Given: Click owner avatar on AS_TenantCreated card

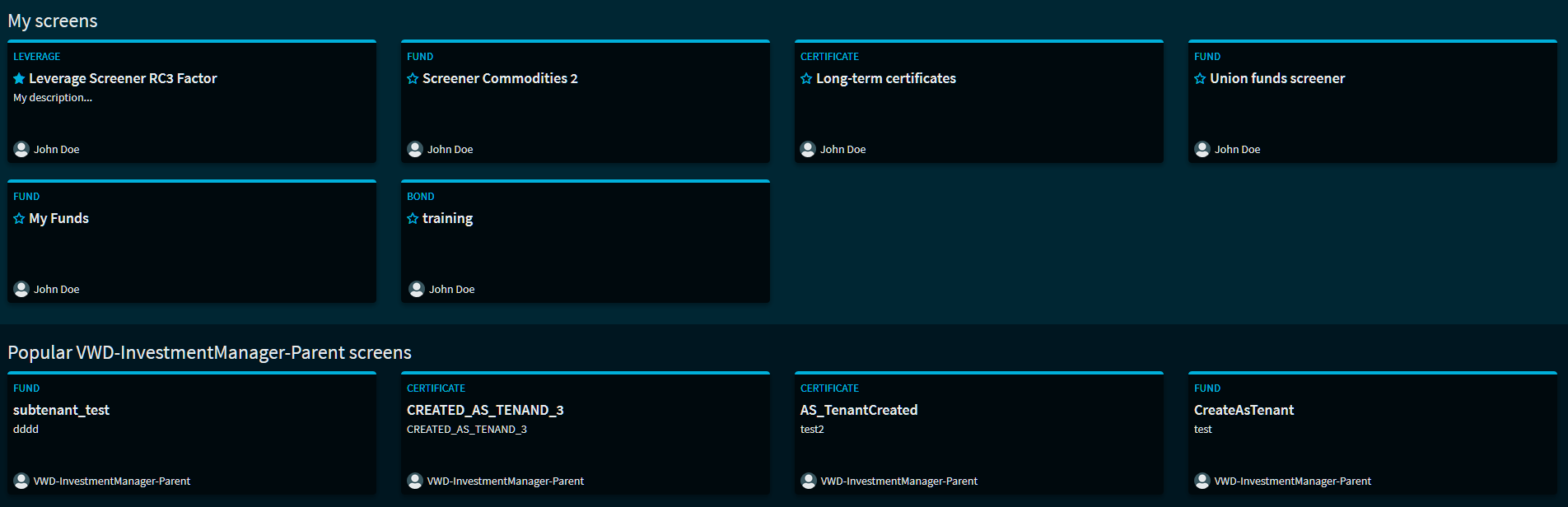Looking at the screenshot, I should pyautogui.click(x=809, y=481).
